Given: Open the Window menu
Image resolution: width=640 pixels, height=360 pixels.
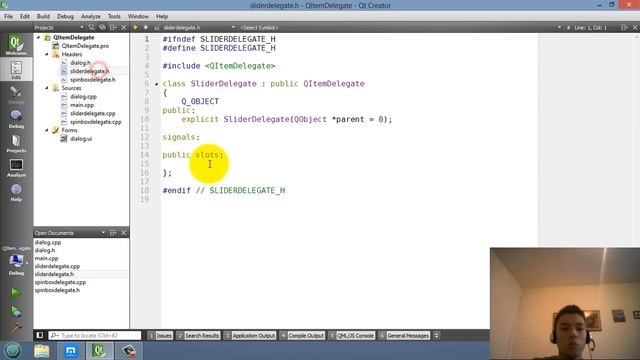Looking at the screenshot, I should (x=138, y=16).
